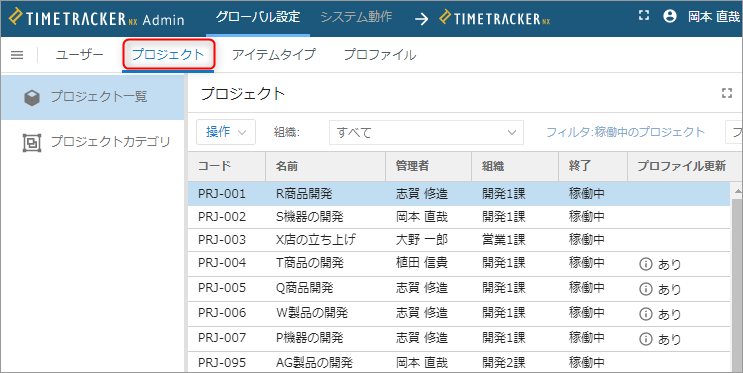
Task: Open the 組織 すべて combo box
Action: point(426,132)
